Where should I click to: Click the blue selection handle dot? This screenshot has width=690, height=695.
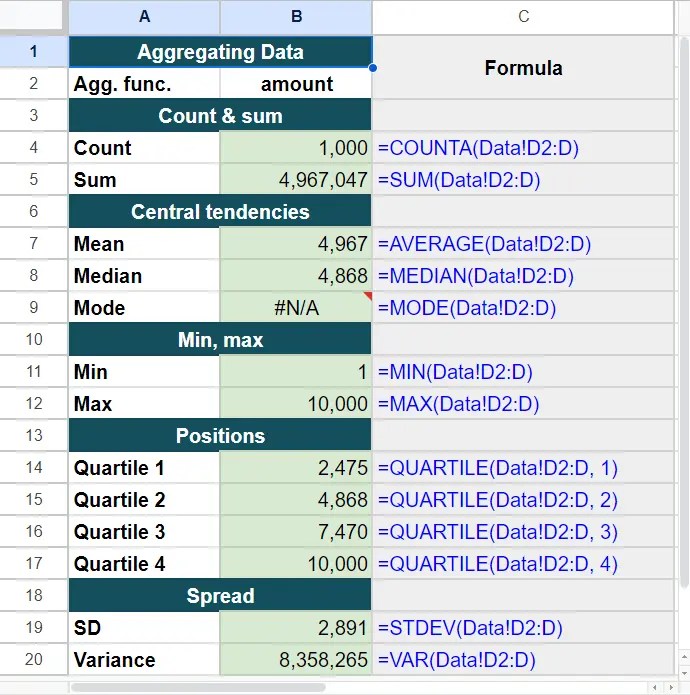tap(372, 68)
